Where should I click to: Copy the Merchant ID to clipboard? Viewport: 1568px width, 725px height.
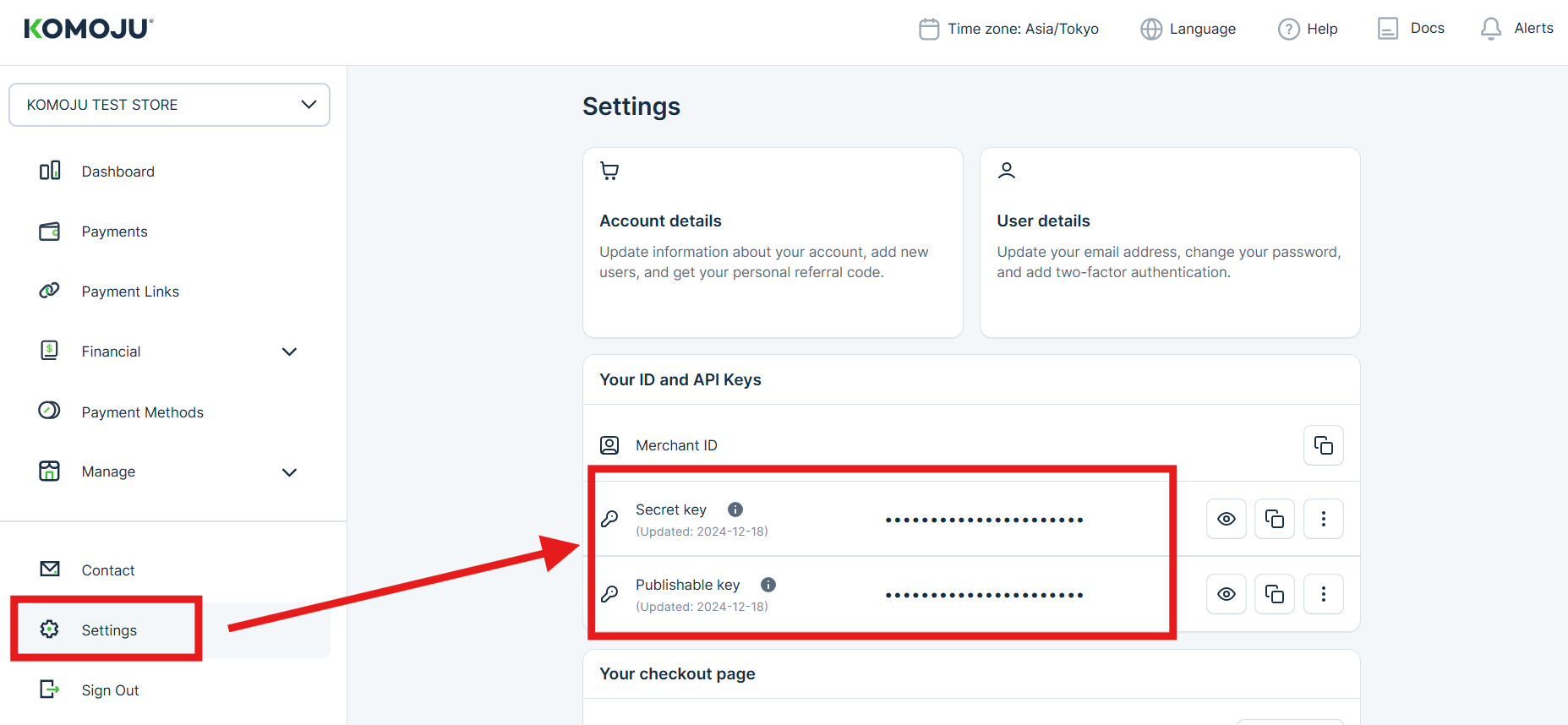pos(1323,445)
